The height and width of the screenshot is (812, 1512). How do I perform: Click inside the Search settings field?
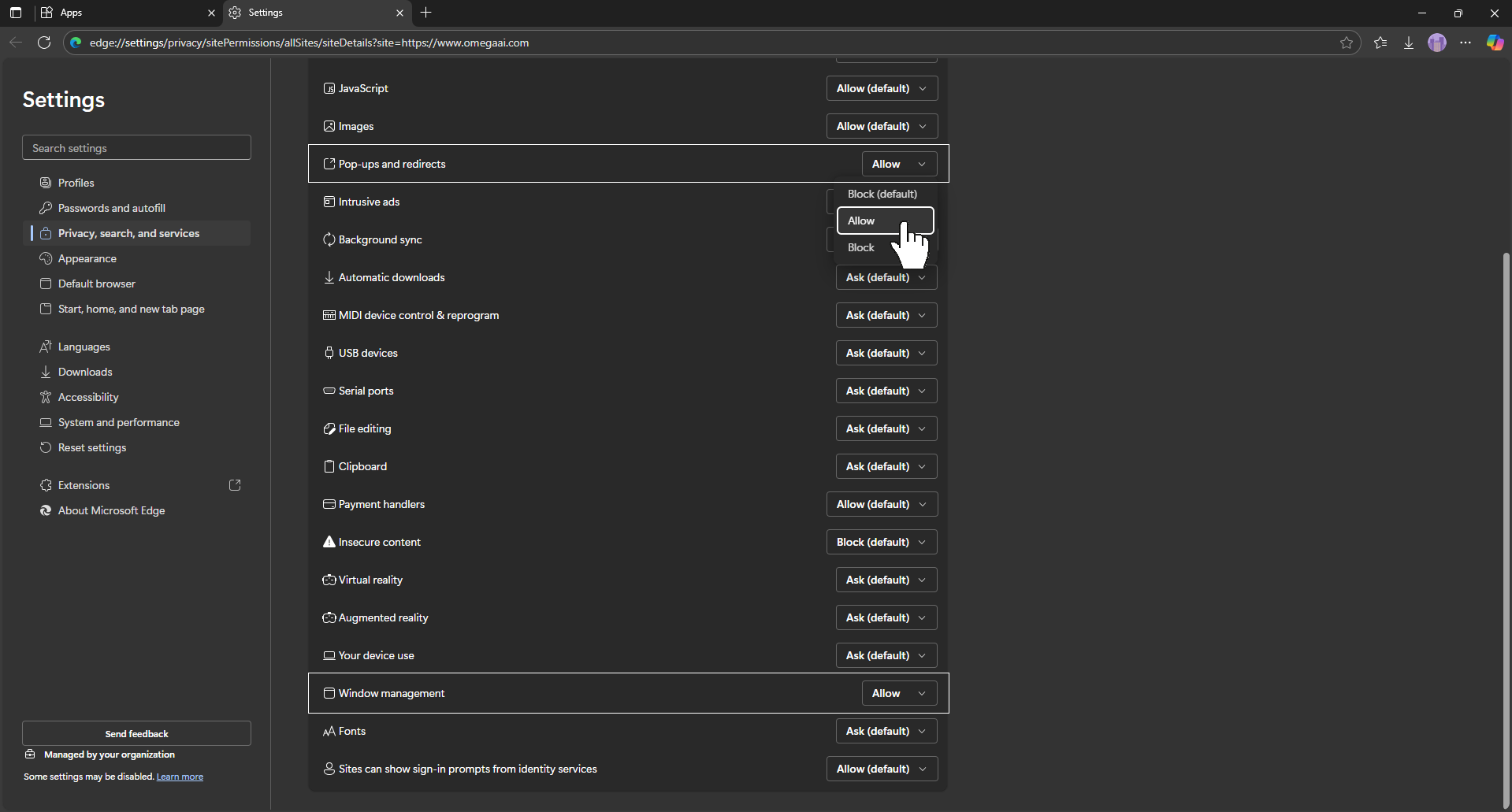click(x=136, y=147)
